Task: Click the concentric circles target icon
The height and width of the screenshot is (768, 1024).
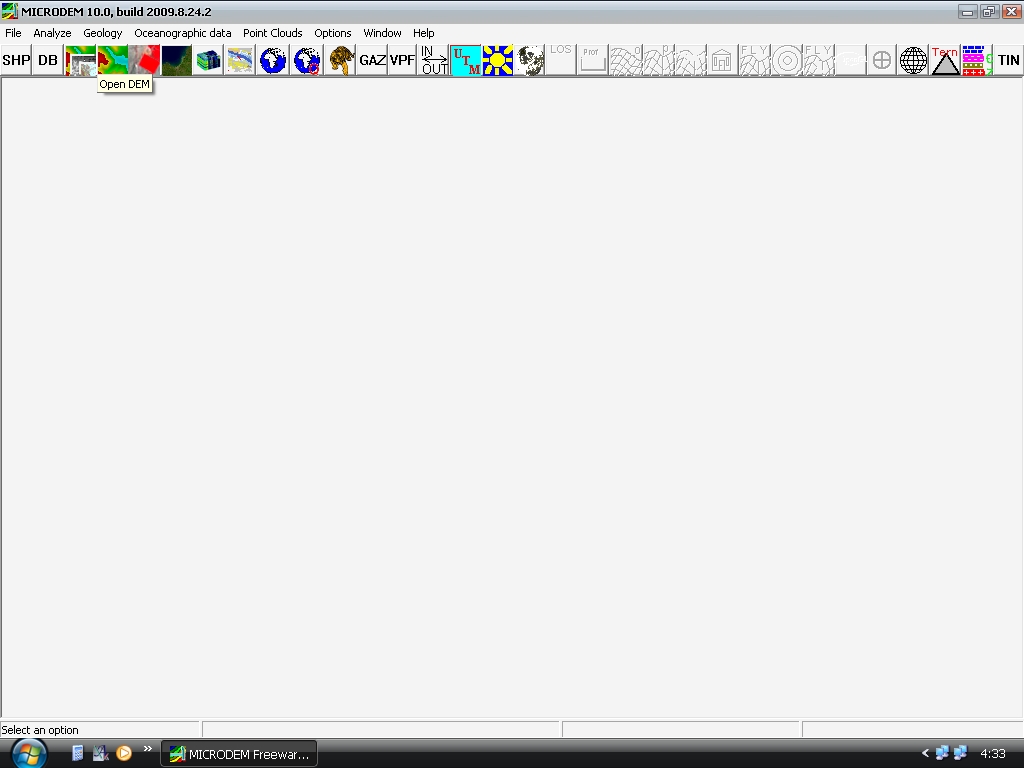Action: pos(788,60)
